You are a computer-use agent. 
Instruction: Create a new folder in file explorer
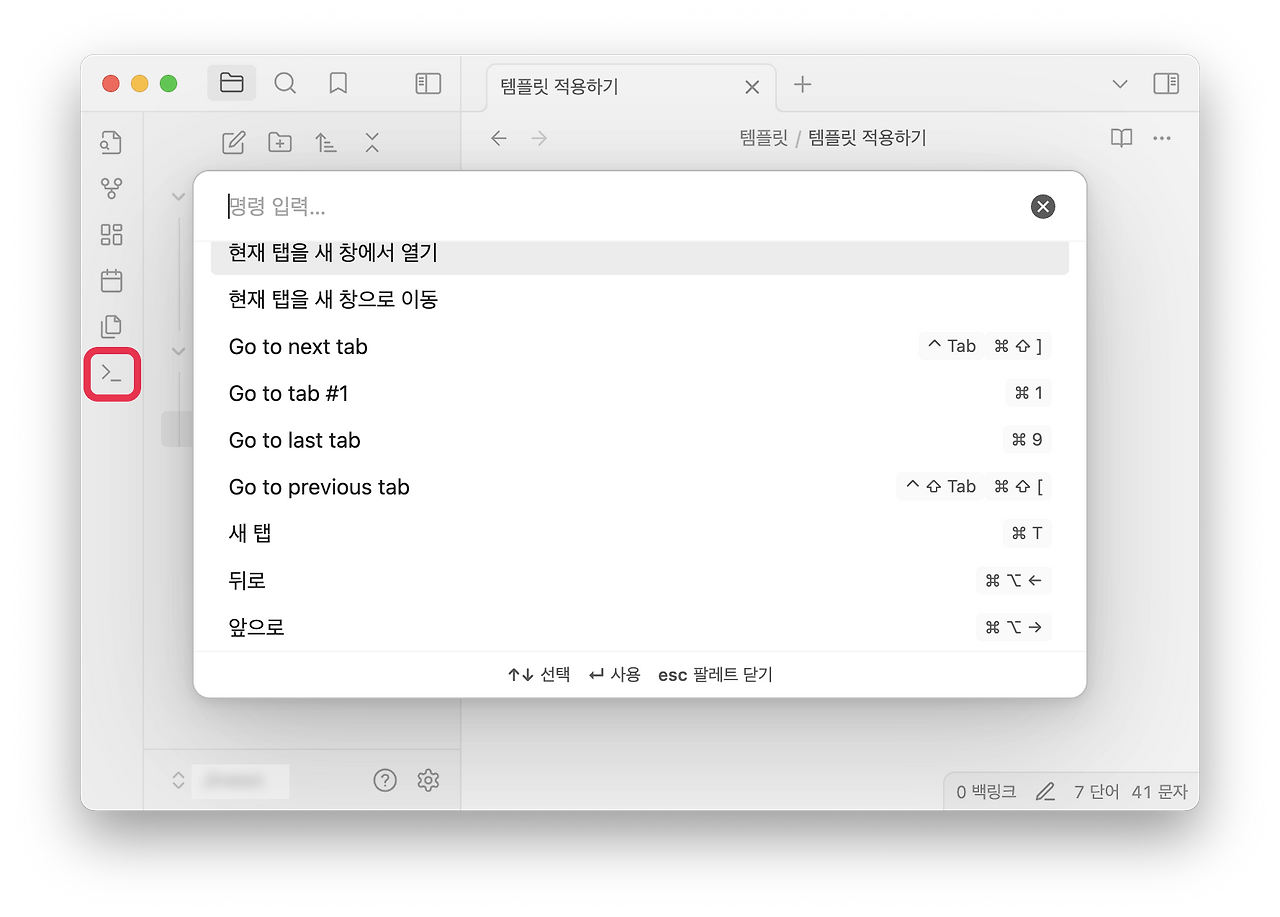pos(280,142)
